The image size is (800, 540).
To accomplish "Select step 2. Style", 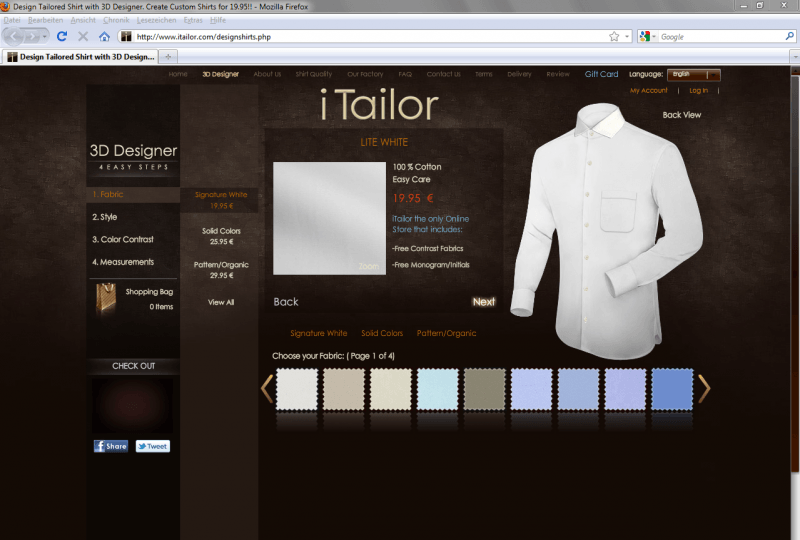I will [105, 217].
